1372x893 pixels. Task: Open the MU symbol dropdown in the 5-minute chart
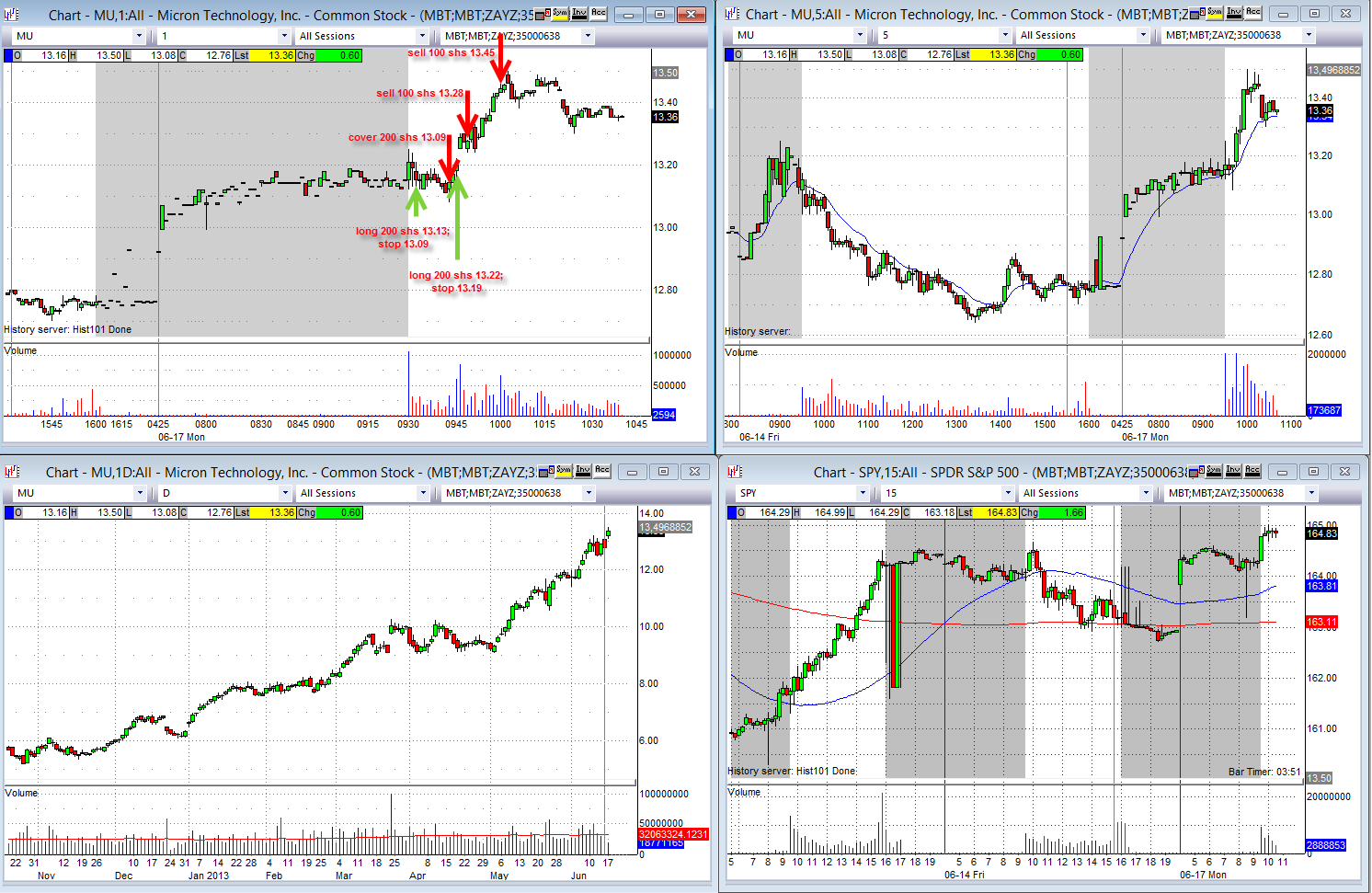[x=860, y=35]
